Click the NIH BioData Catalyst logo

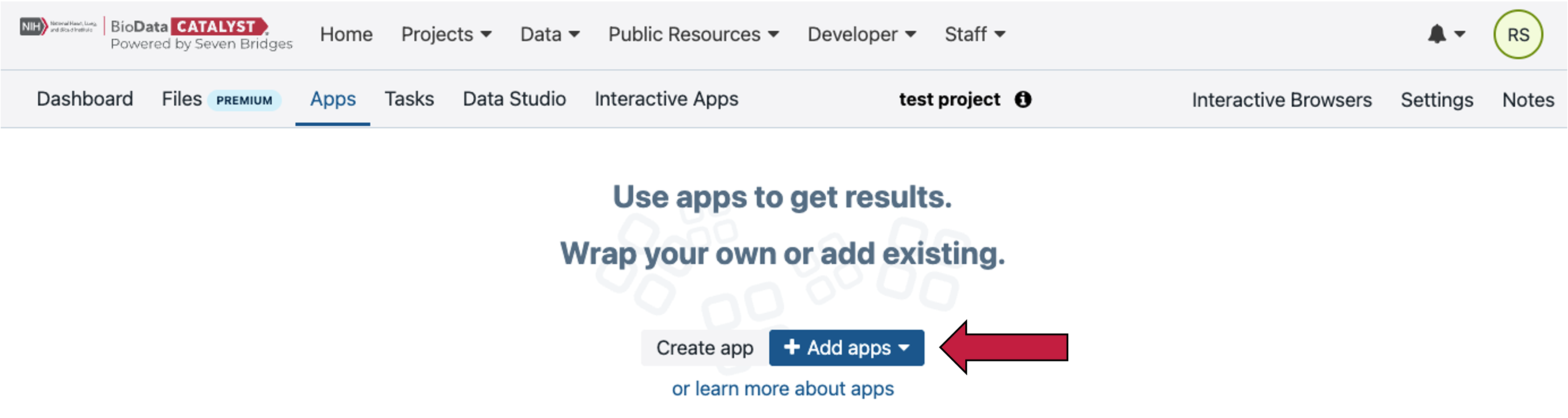(x=156, y=34)
